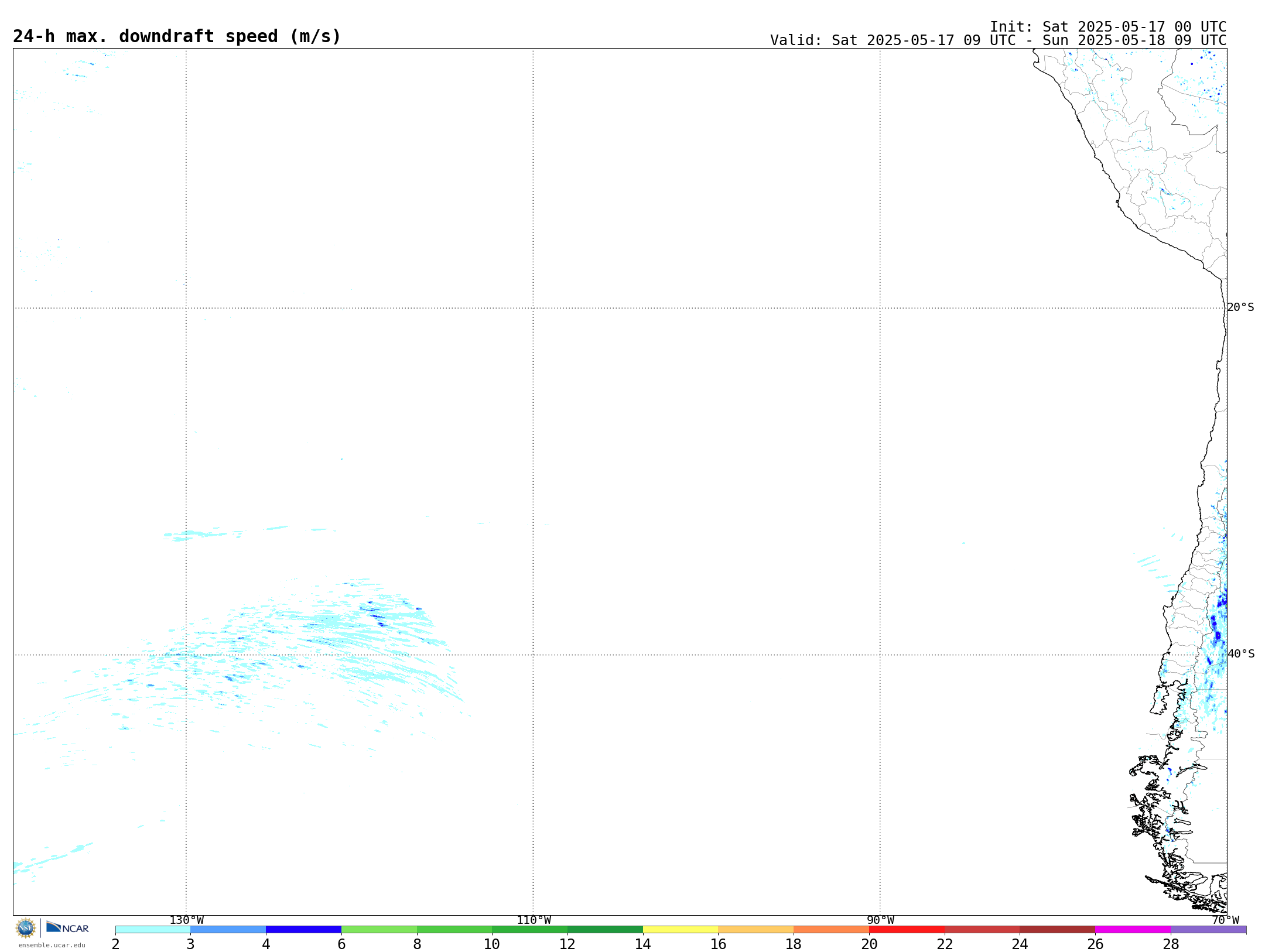Click the yellow 14-16 colorbar swatch
Image resolution: width=1265 pixels, height=952 pixels.
[x=681, y=930]
